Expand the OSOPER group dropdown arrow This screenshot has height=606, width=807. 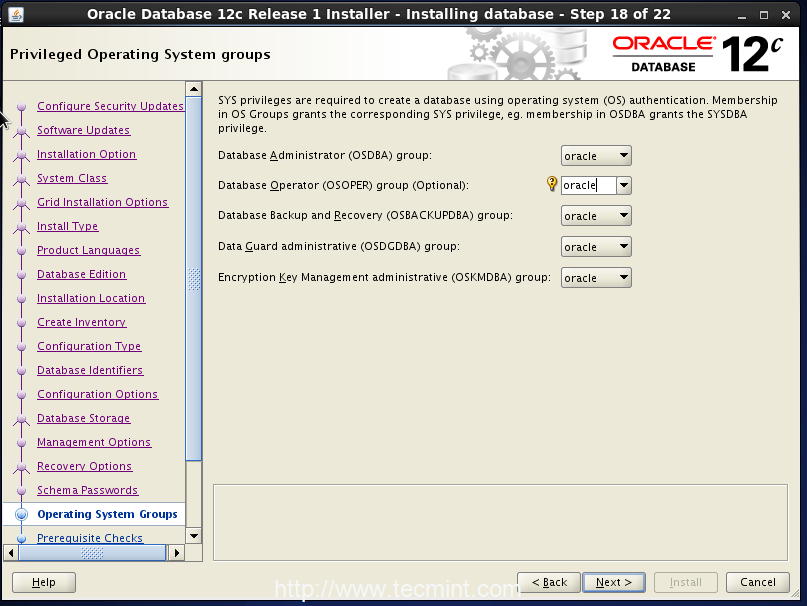(624, 185)
